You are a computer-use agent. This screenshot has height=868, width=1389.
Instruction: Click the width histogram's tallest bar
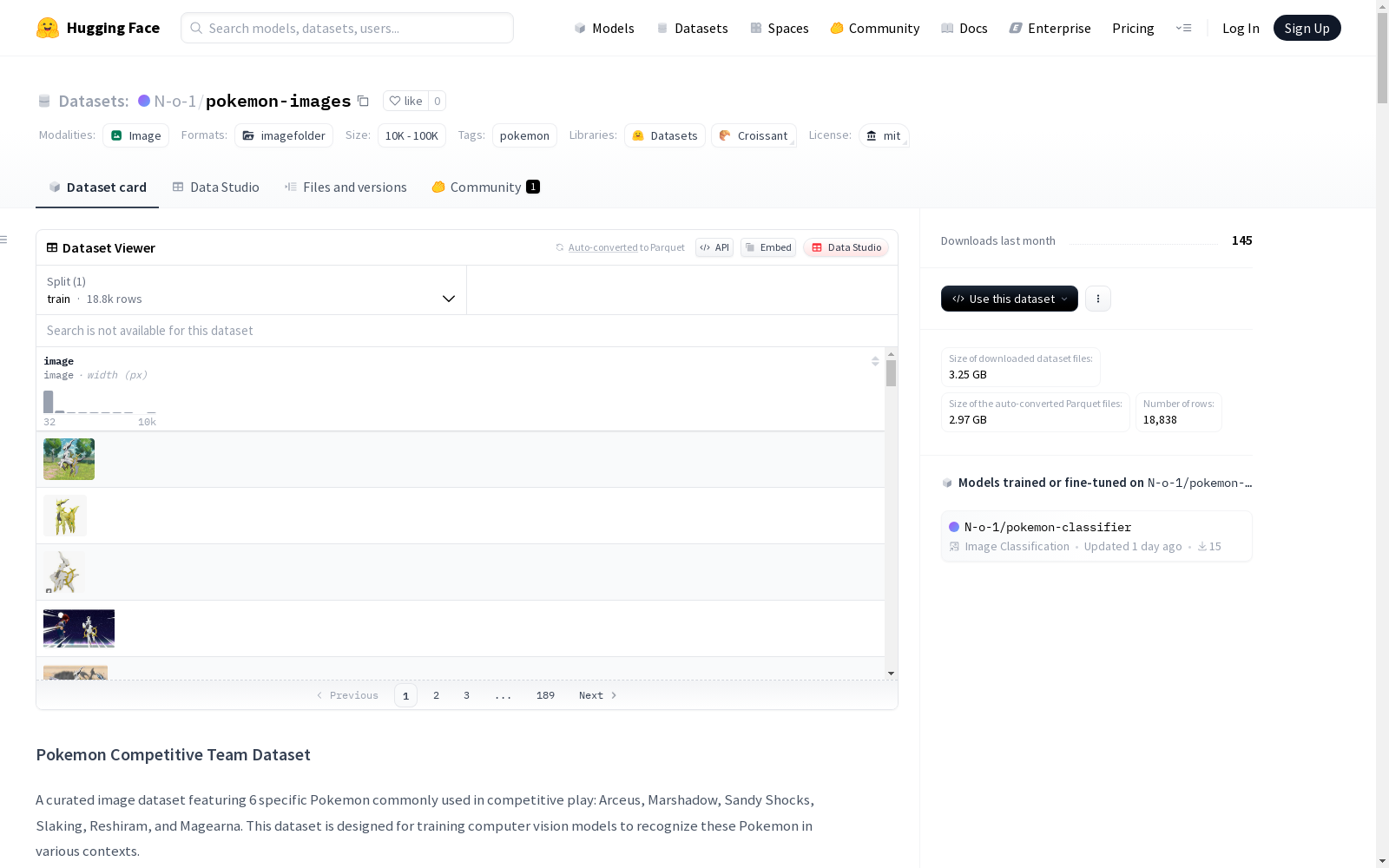49,402
